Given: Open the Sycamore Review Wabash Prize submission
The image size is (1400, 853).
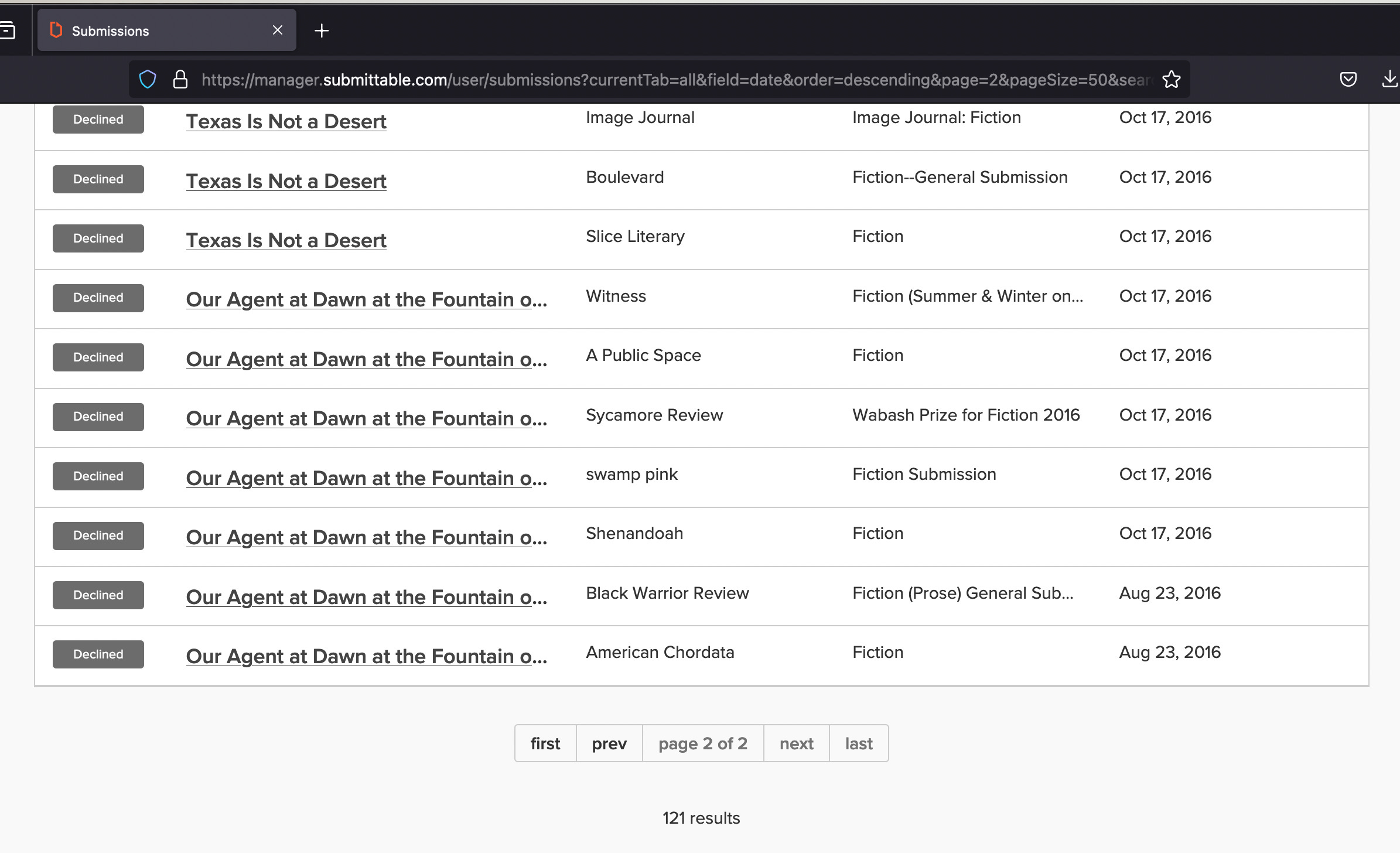Looking at the screenshot, I should point(366,418).
